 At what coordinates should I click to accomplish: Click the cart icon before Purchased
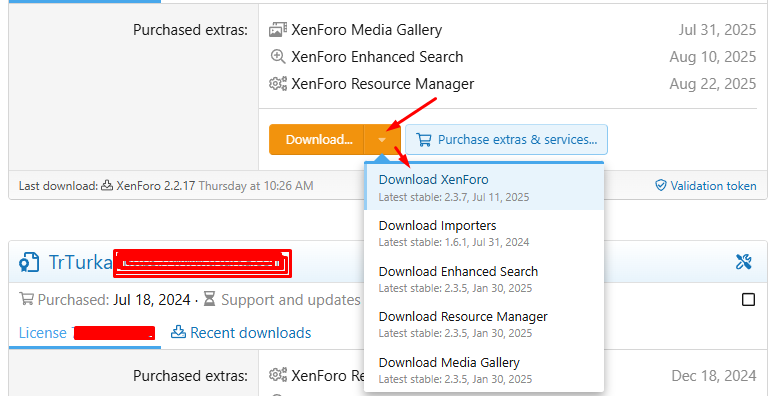tap(27, 299)
